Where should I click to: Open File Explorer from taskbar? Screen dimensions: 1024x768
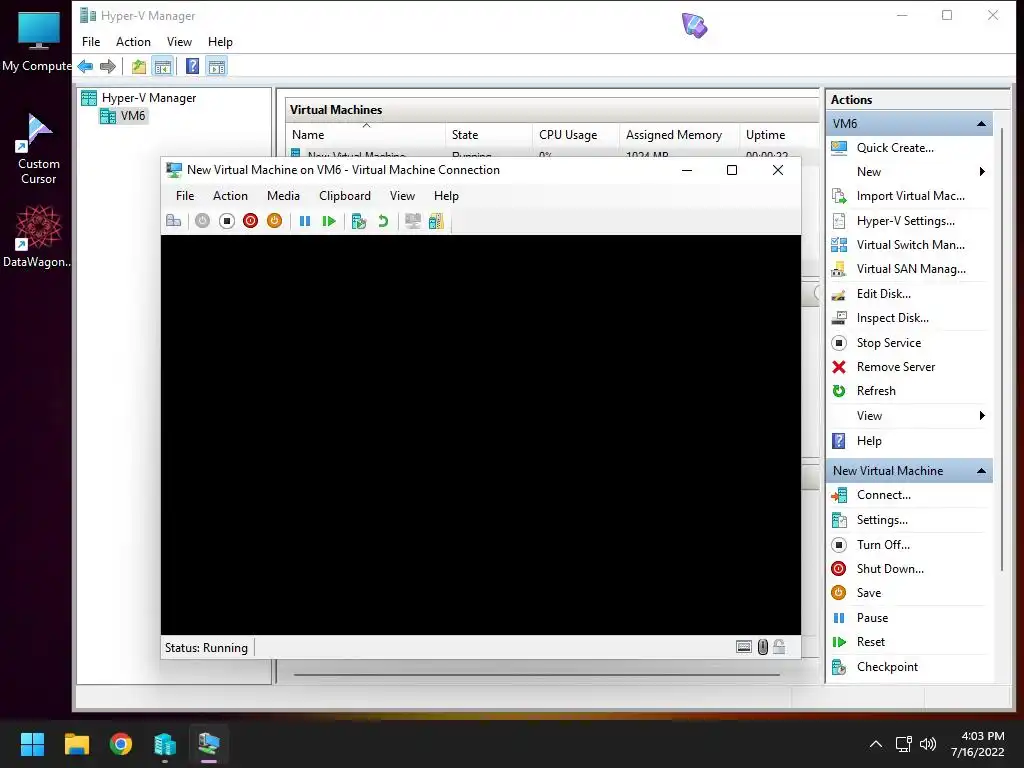tap(76, 744)
